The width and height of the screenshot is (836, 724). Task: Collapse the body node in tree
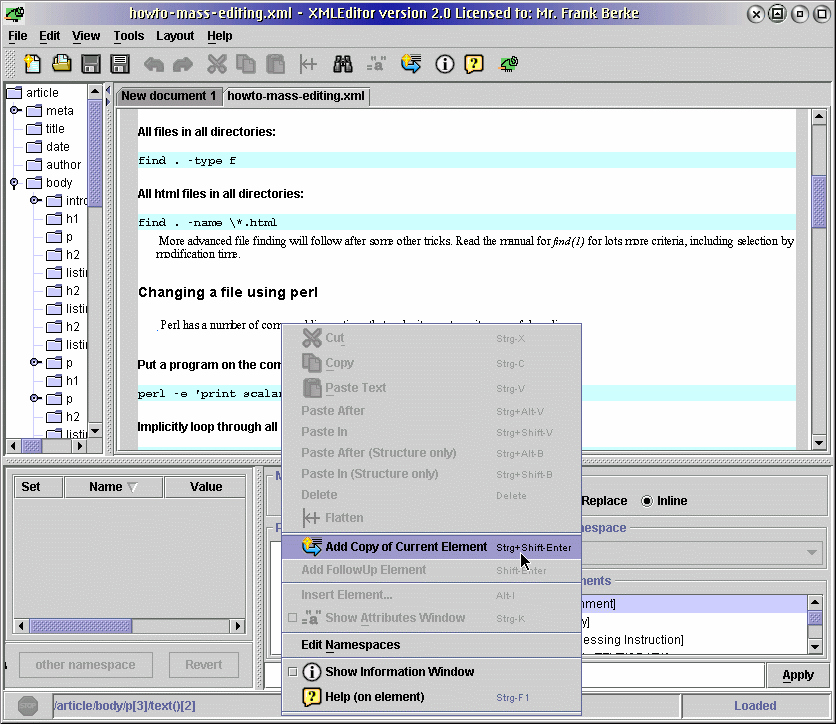[15, 183]
